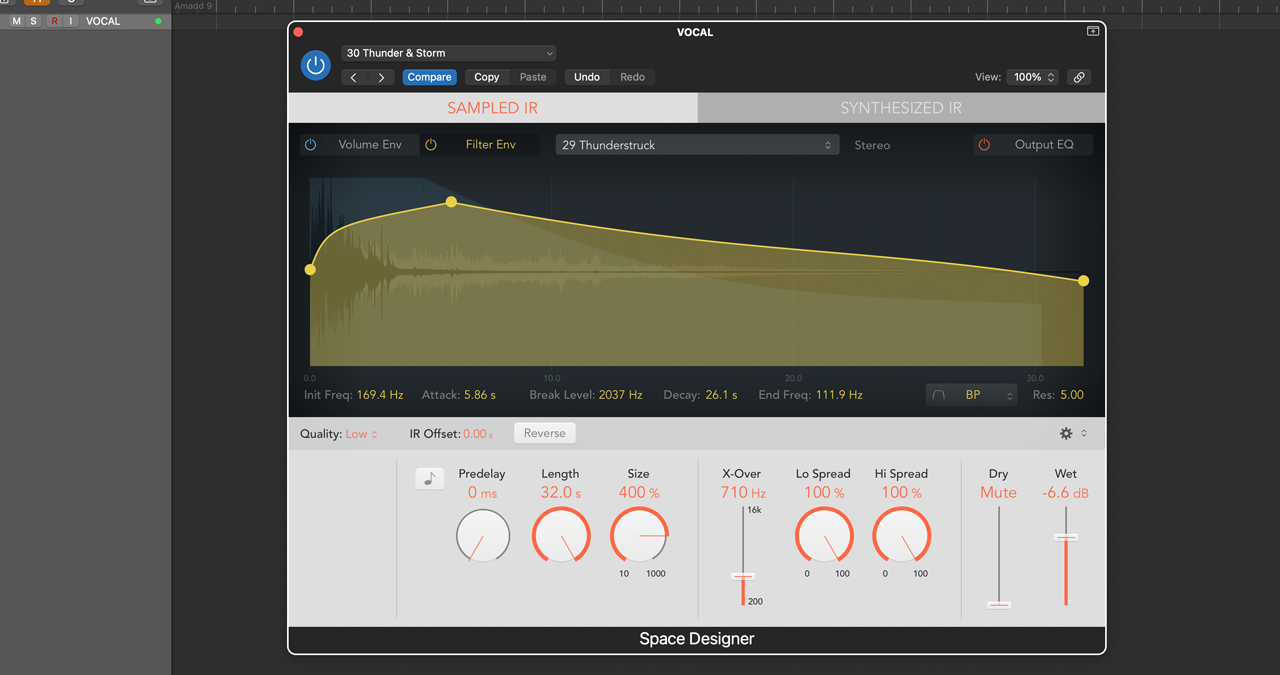Screen dimensions: 1280x675
Task: Select the filter shape curve icon
Action: [939, 395]
